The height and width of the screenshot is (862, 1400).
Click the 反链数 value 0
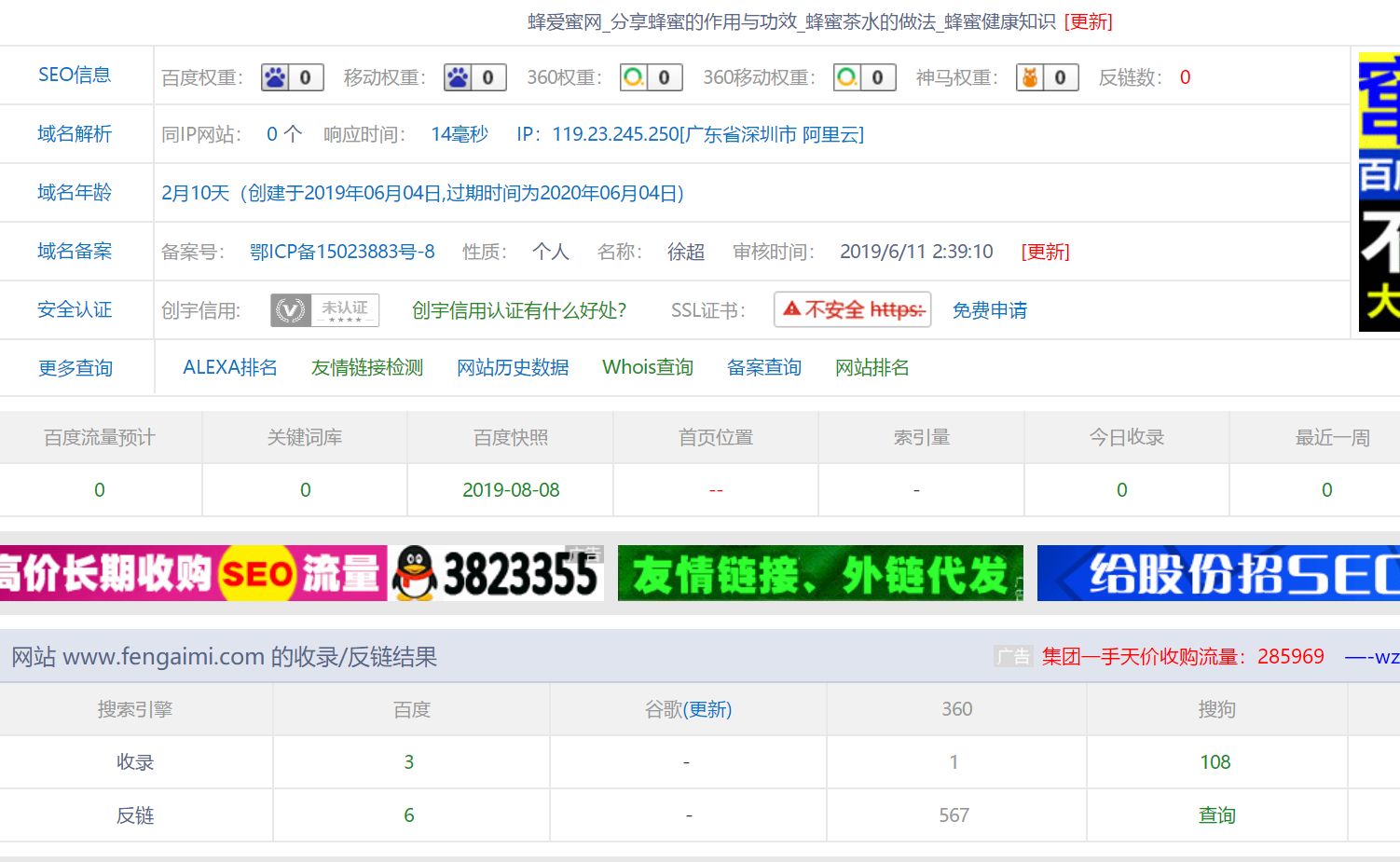tap(1185, 77)
